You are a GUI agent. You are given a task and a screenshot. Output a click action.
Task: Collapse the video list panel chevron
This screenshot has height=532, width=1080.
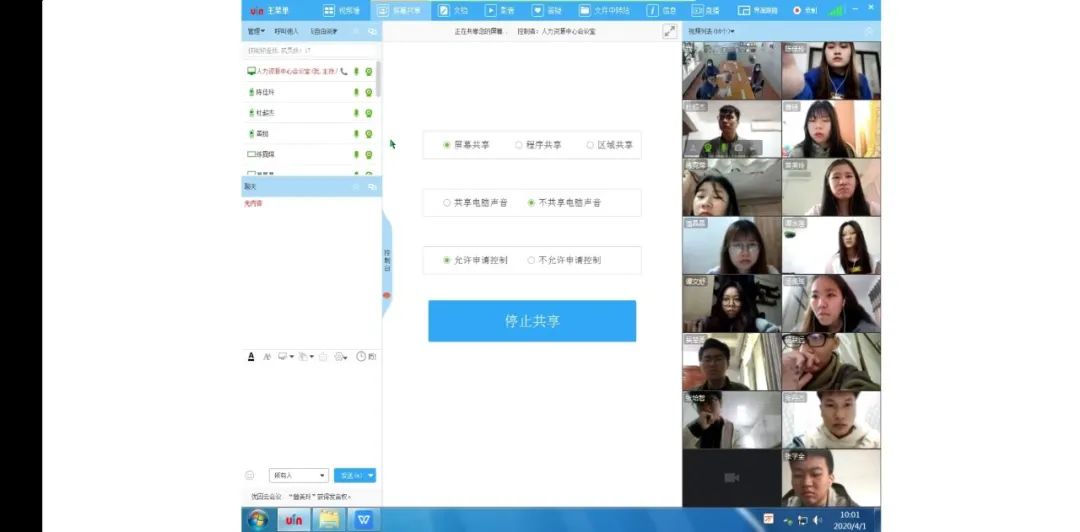pyautogui.click(x=868, y=31)
